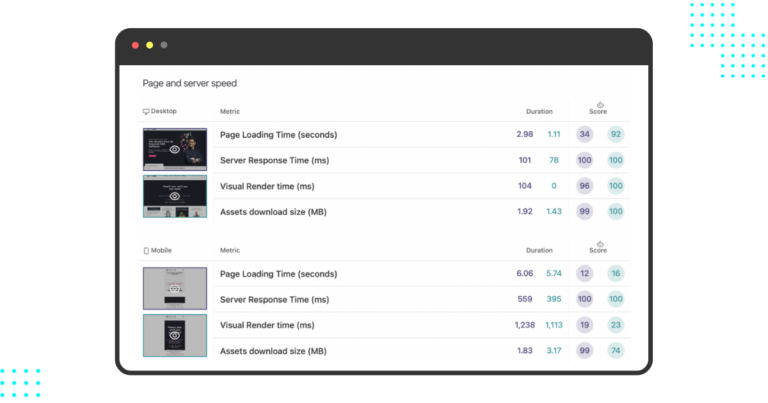Click the mobile Metric column header

(x=230, y=250)
